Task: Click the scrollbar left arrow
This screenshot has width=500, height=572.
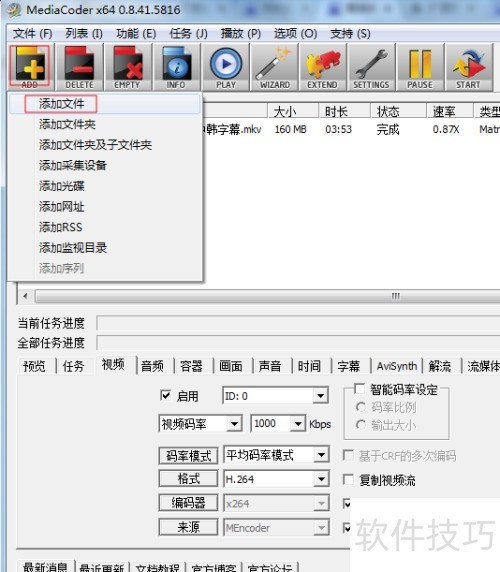Action: pos(25,296)
